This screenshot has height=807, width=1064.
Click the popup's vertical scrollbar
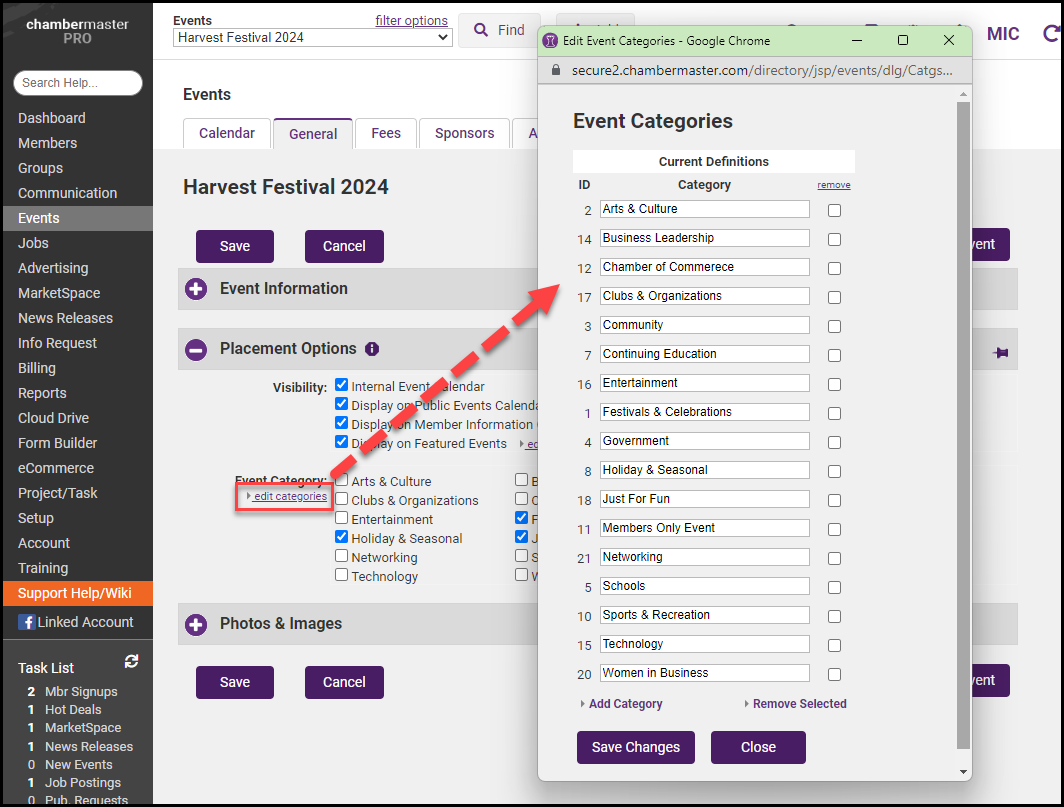click(963, 420)
